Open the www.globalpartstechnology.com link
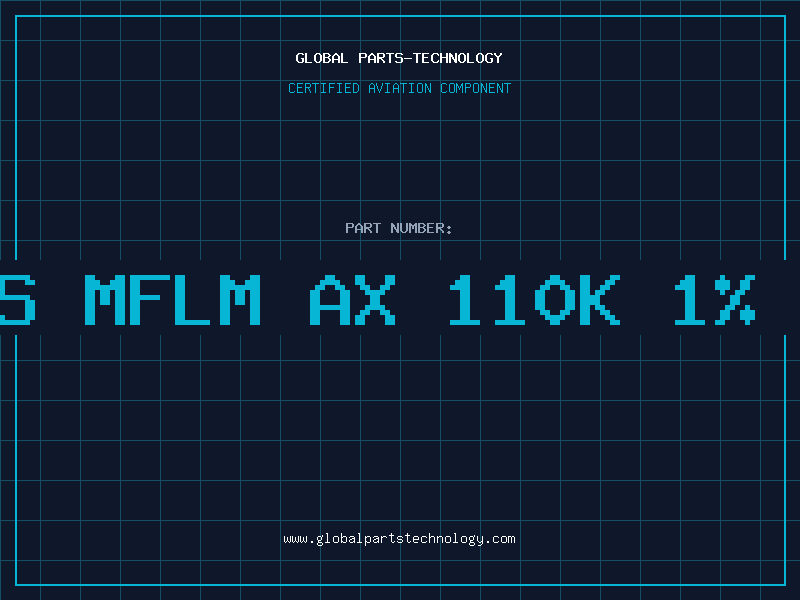This screenshot has width=800, height=600. coord(399,539)
